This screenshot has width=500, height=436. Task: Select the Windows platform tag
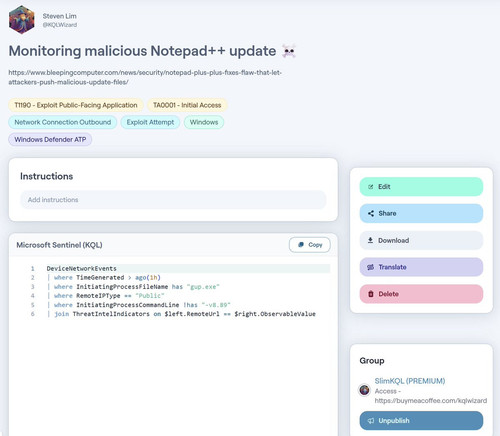204,122
